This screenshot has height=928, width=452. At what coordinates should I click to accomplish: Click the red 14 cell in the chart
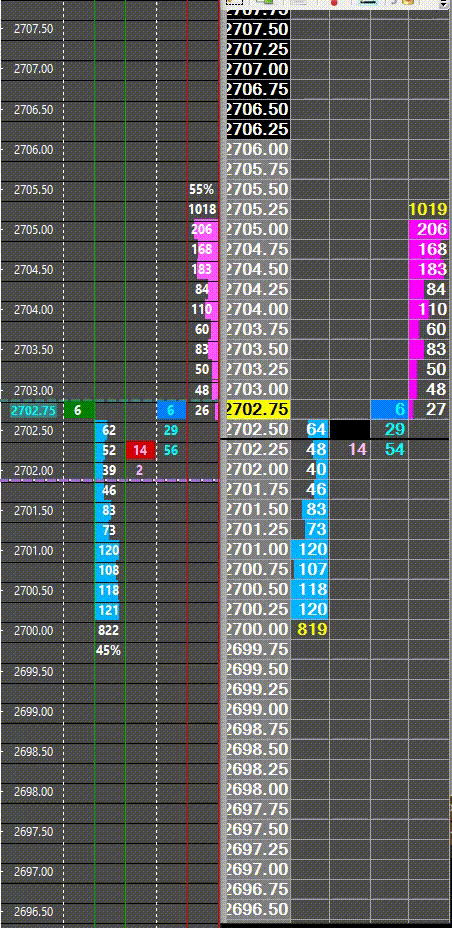coord(140,450)
